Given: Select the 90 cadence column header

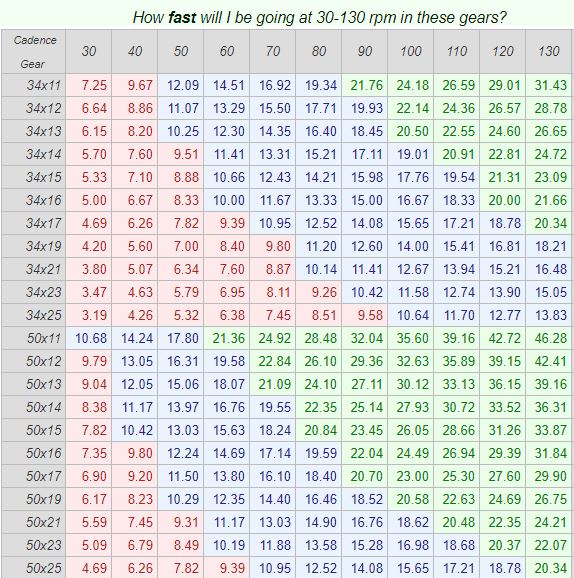Looking at the screenshot, I should (x=365, y=51).
